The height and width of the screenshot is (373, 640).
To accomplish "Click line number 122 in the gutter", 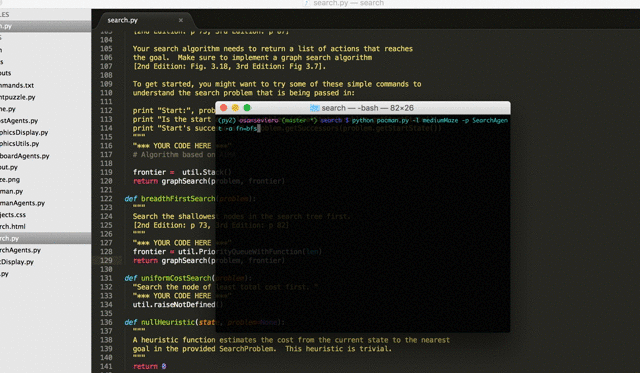I will coord(106,199).
